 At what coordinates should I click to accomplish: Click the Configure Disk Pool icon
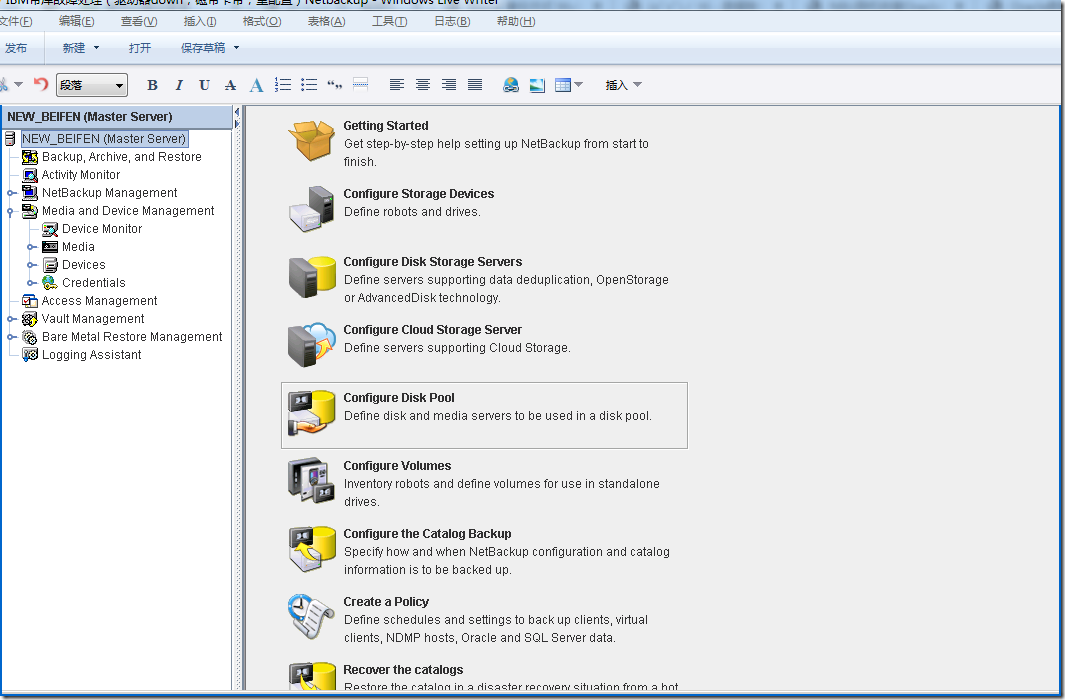(311, 413)
